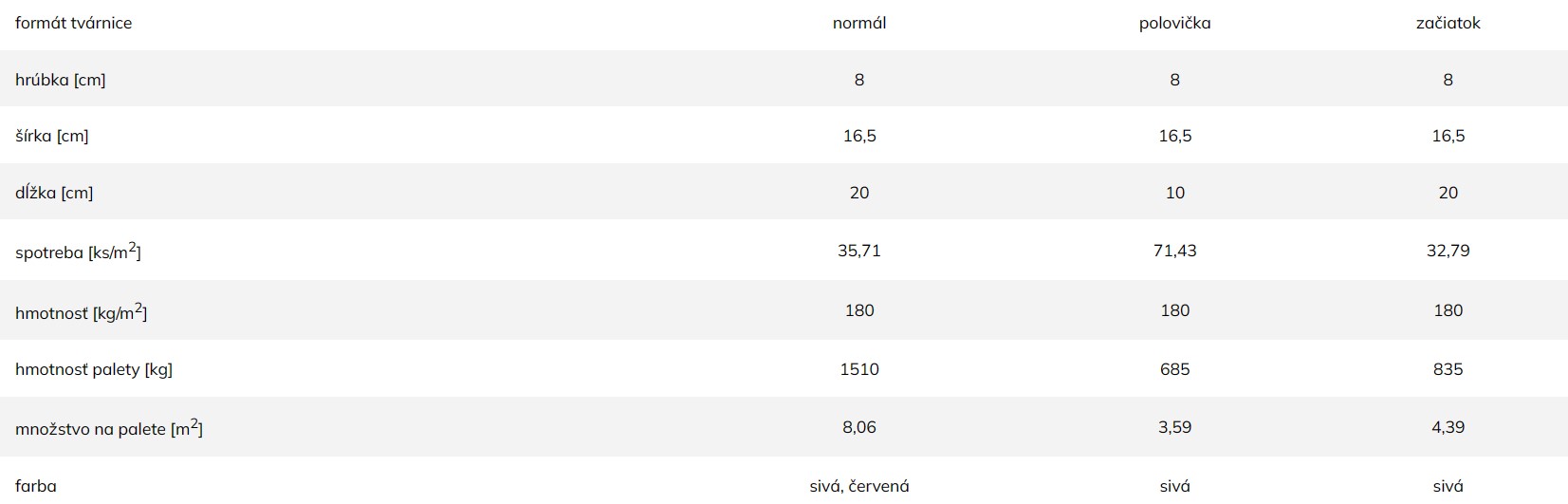1568x504 pixels.
Task: Click the 35,71 consumption value
Action: point(859,252)
